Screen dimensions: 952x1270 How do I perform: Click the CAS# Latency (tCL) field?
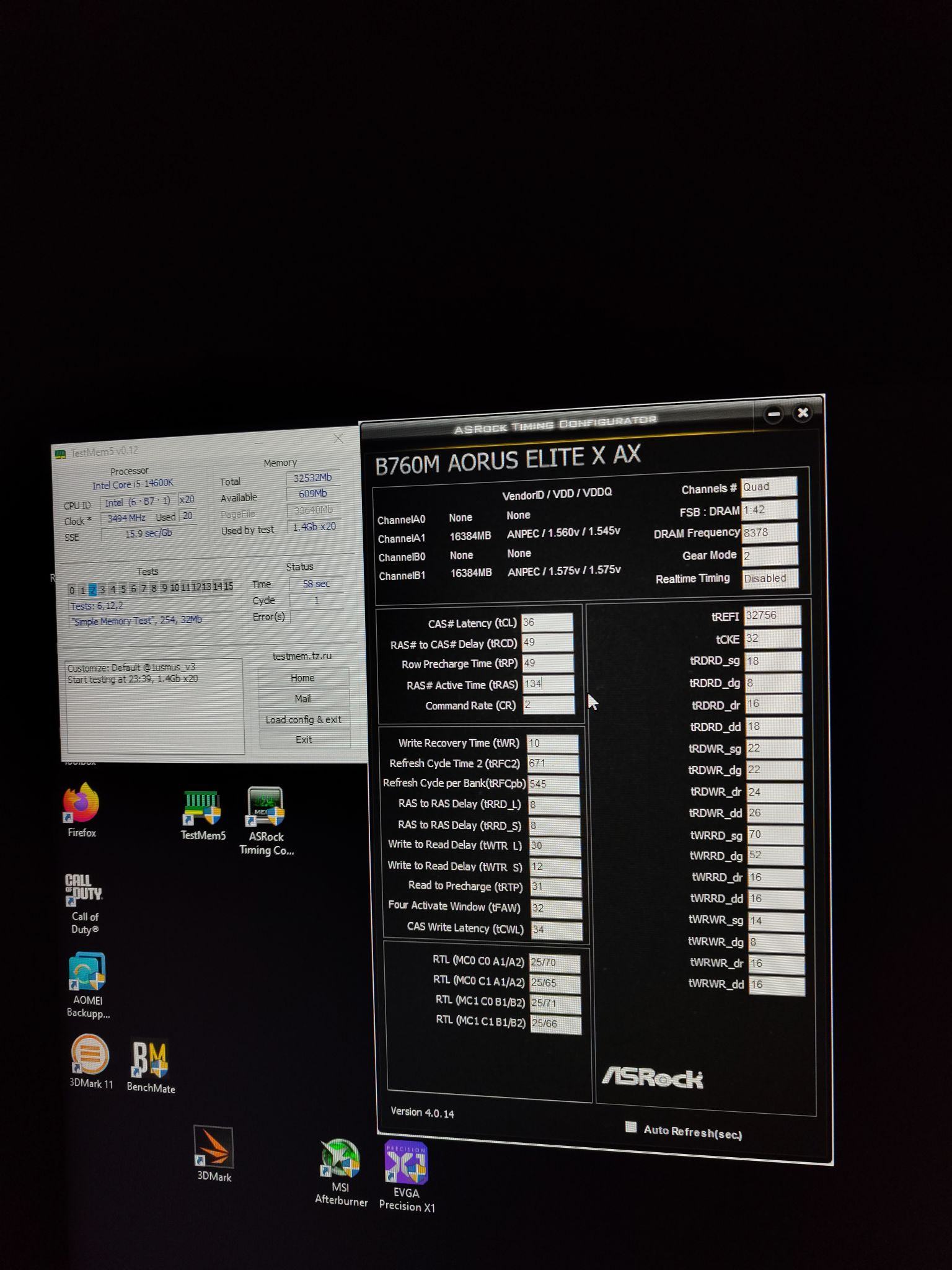click(x=547, y=623)
